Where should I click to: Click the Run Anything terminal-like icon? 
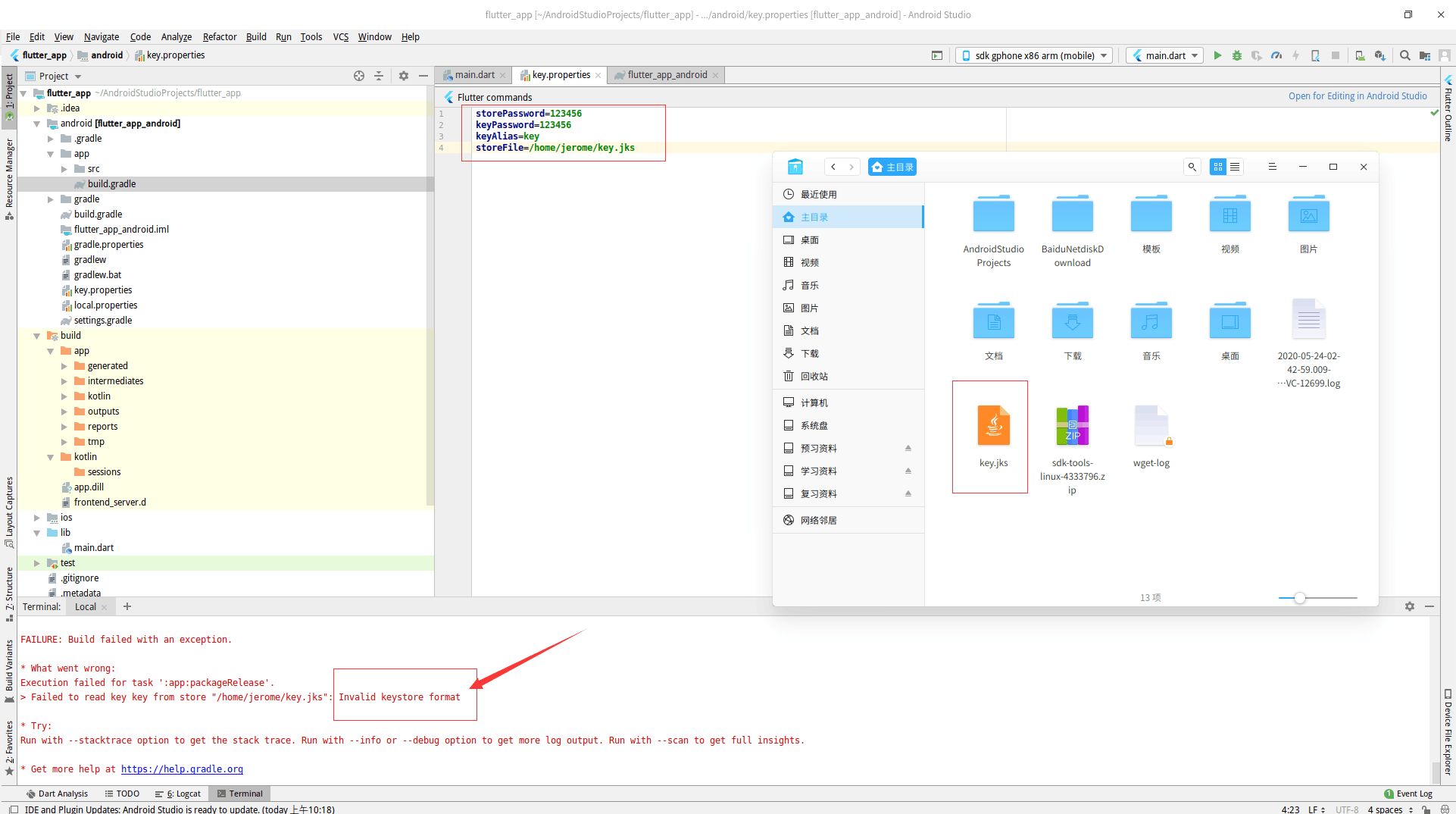tap(937, 55)
